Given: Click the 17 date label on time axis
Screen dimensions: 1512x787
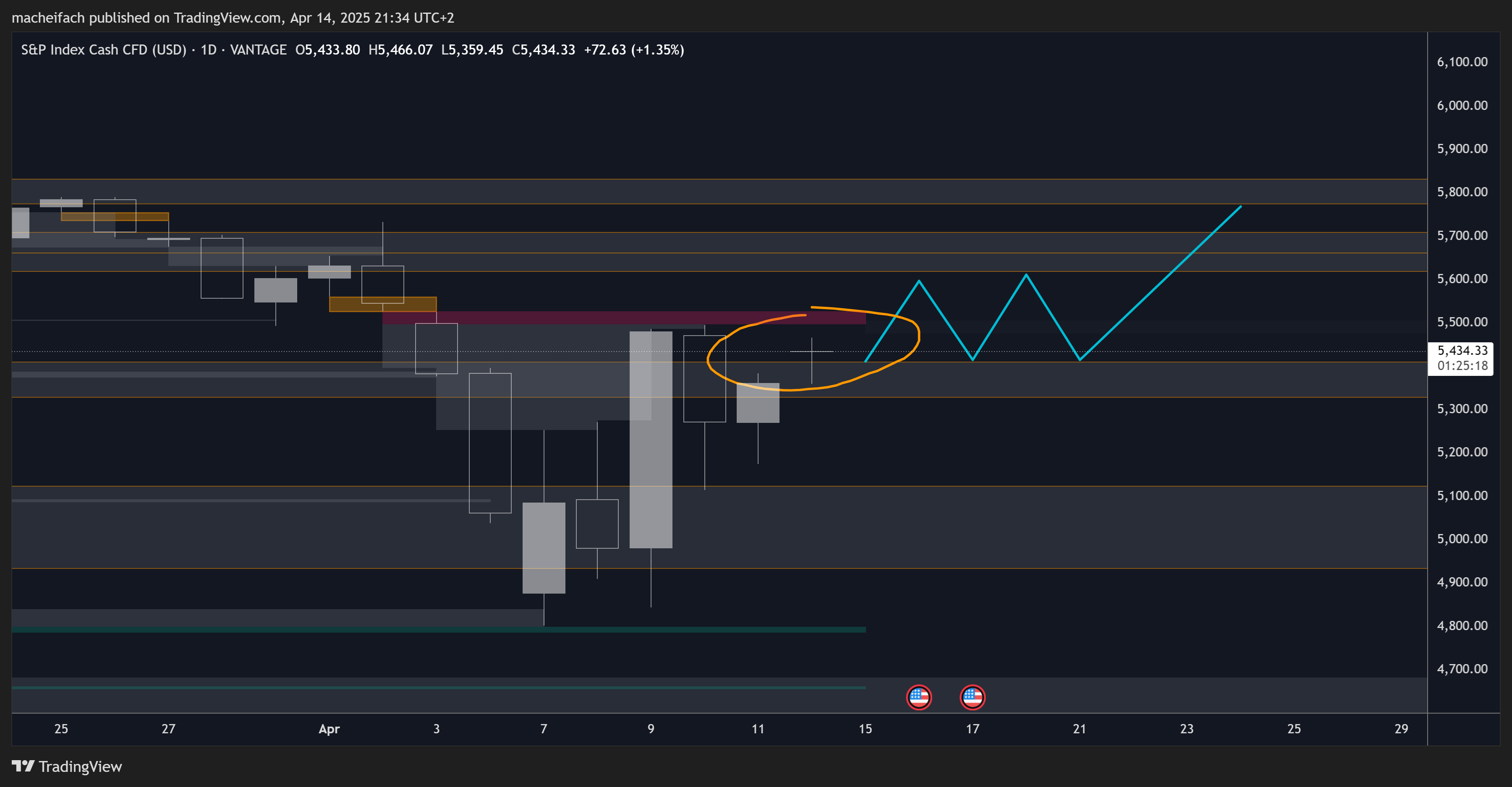Looking at the screenshot, I should click(x=973, y=729).
